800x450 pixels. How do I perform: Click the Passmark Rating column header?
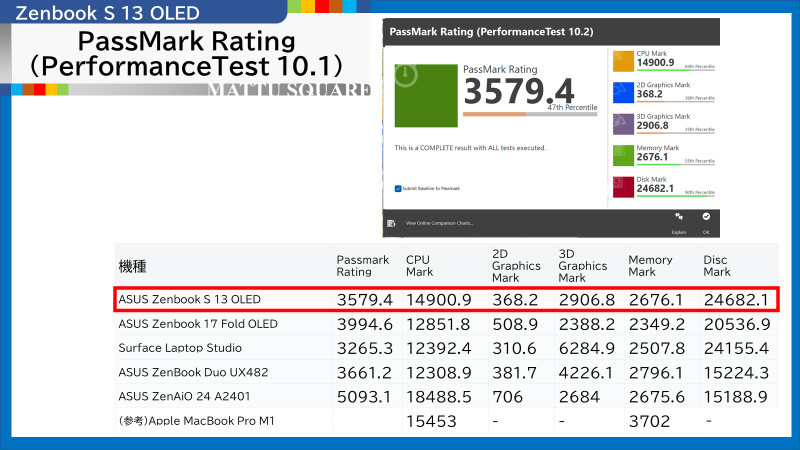point(362,266)
